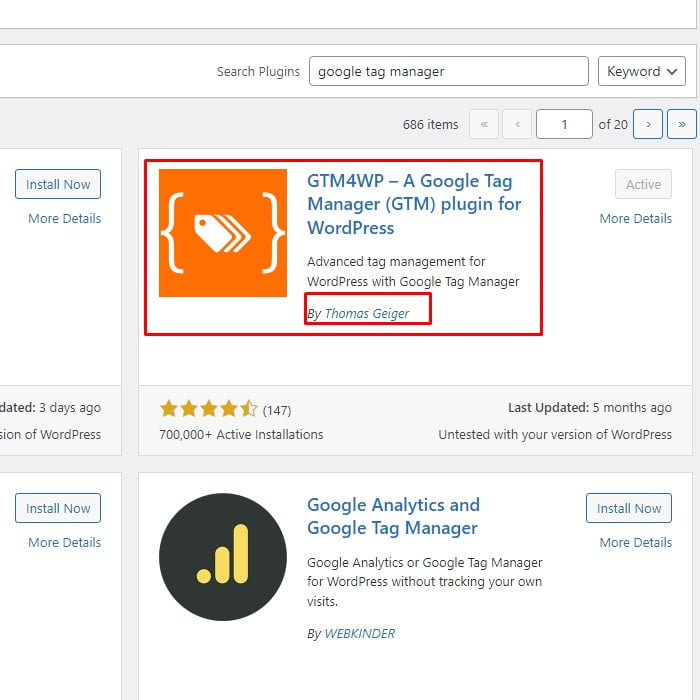
Task: Click the dark Google Analytics bar-chart icon
Action: [222, 557]
